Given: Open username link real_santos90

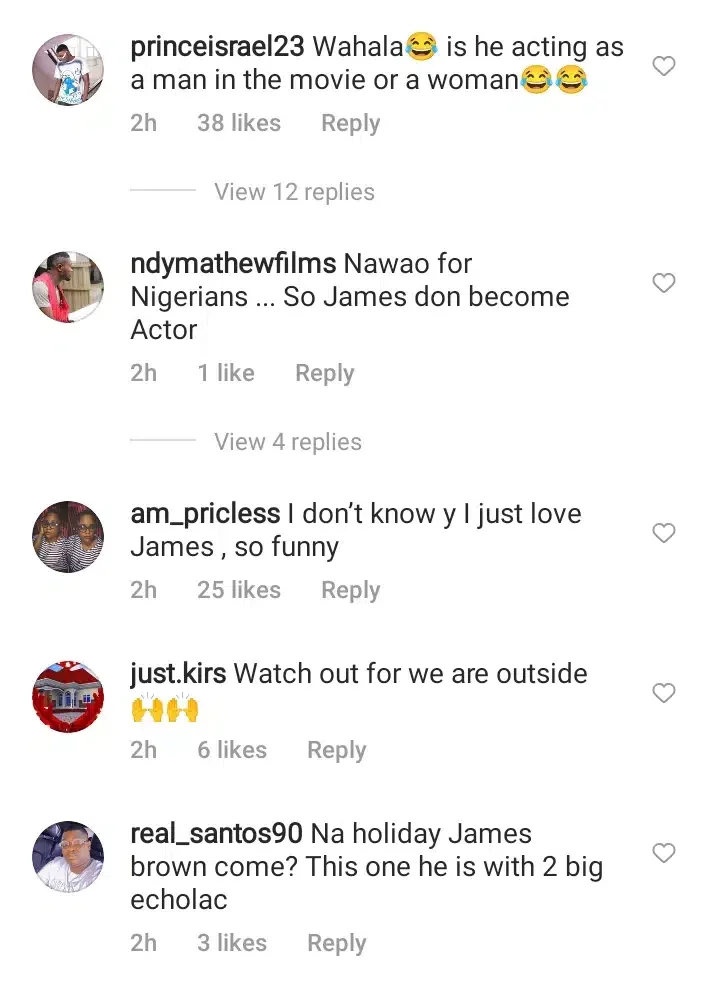Looking at the screenshot, I should coord(216,834).
